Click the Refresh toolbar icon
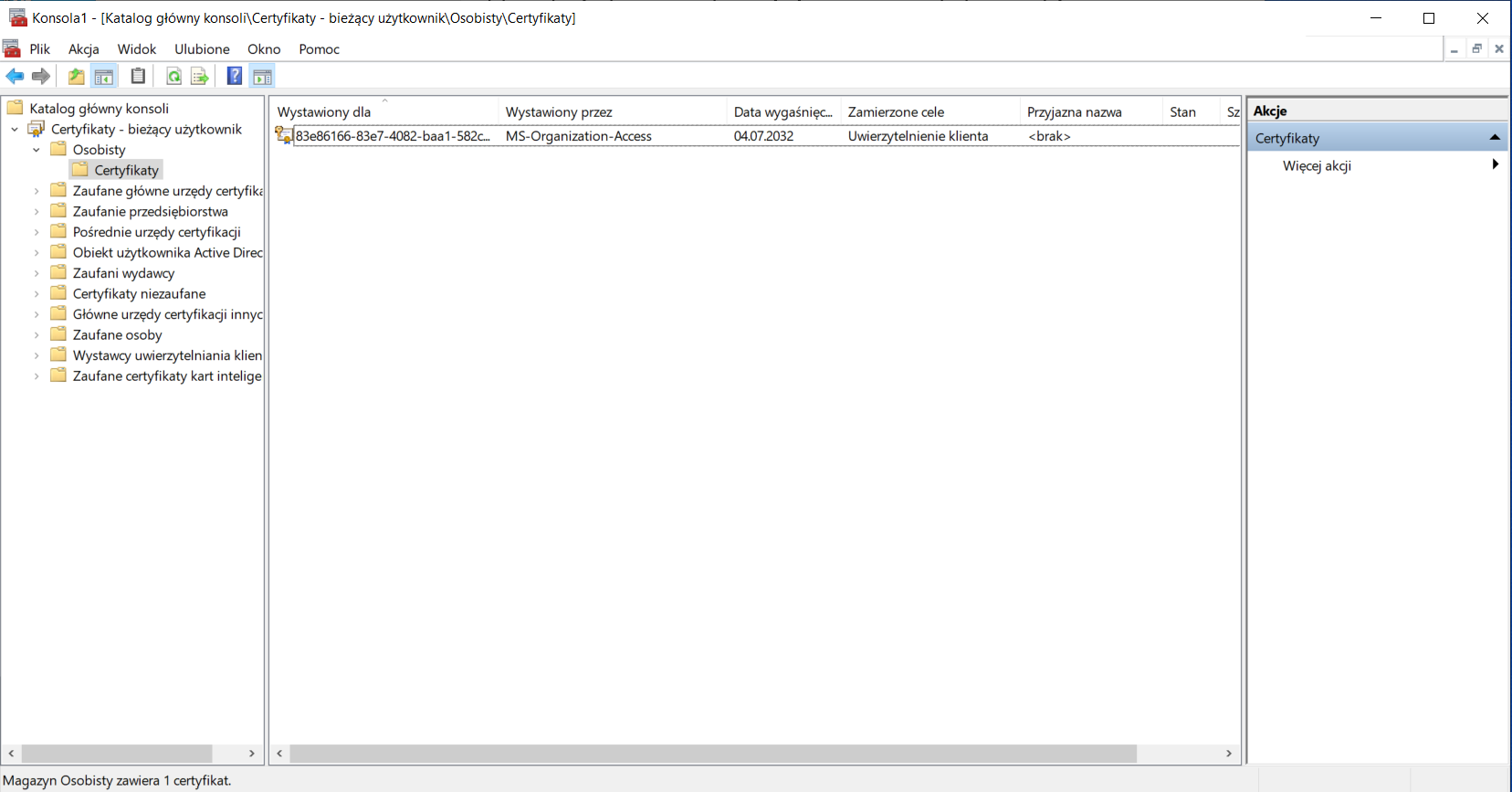 [173, 77]
